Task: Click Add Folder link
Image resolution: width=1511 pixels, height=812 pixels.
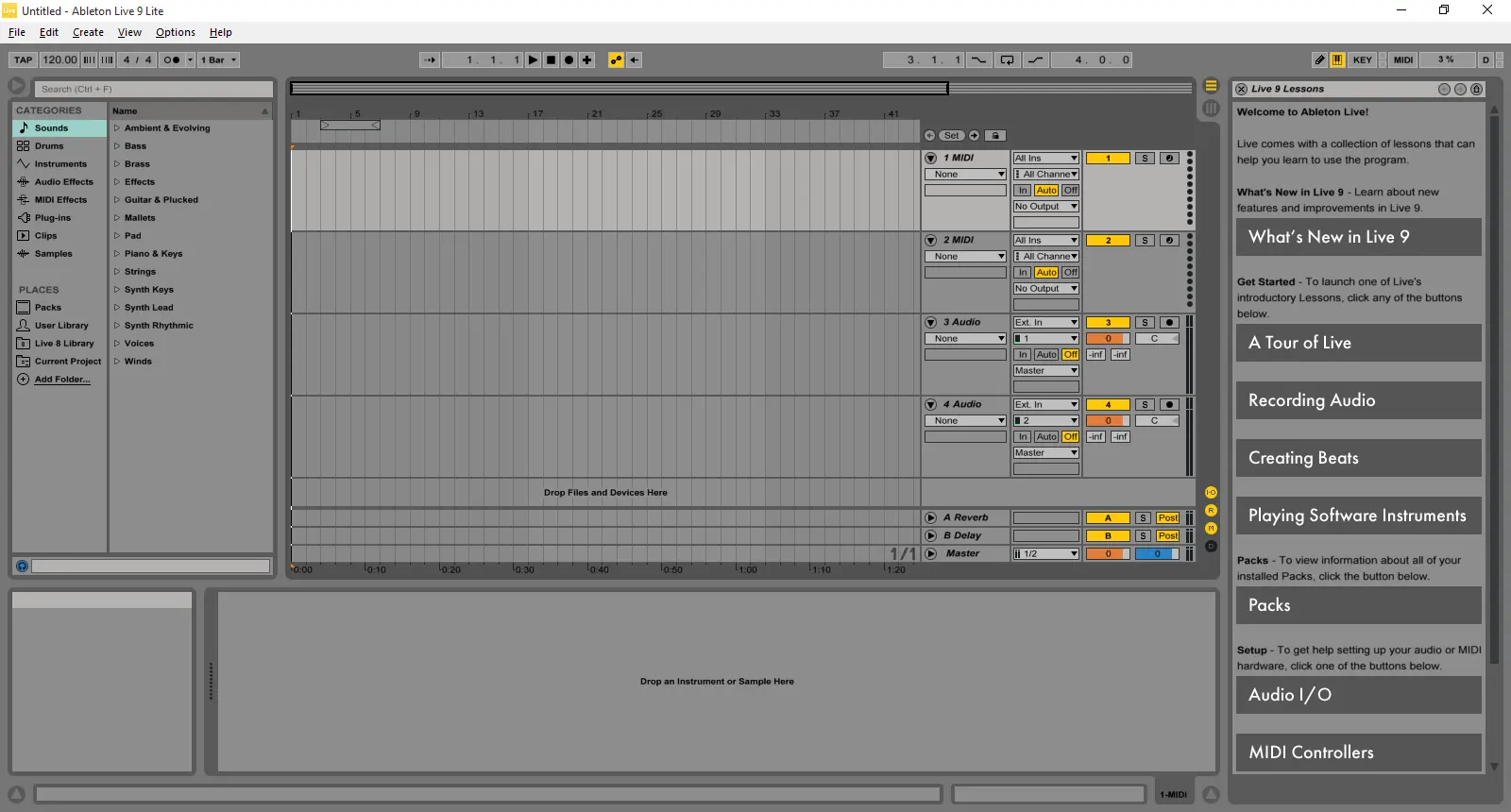Action: coord(62,380)
